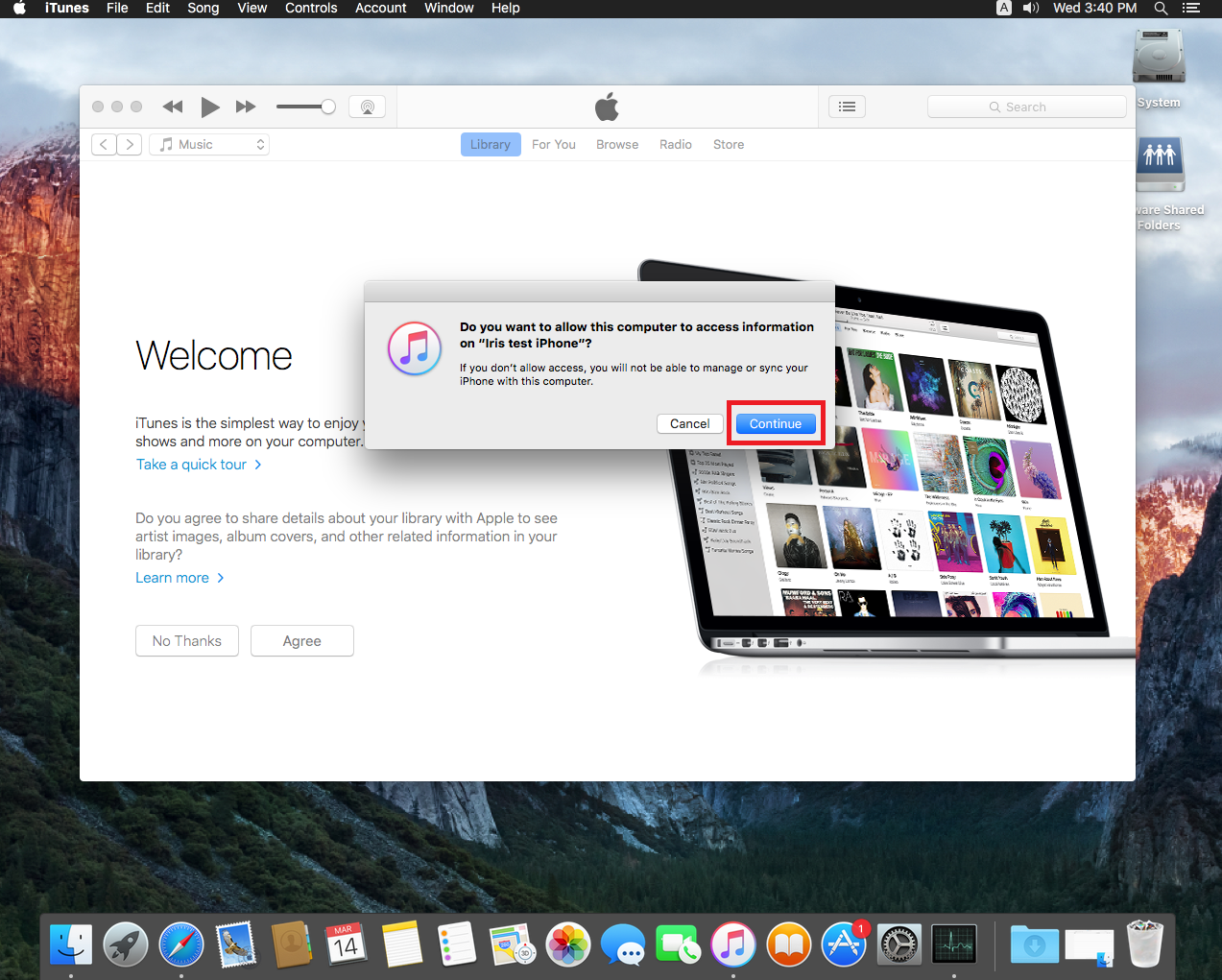
Task: Click the volume slider knob in iTunes
Action: [x=328, y=107]
